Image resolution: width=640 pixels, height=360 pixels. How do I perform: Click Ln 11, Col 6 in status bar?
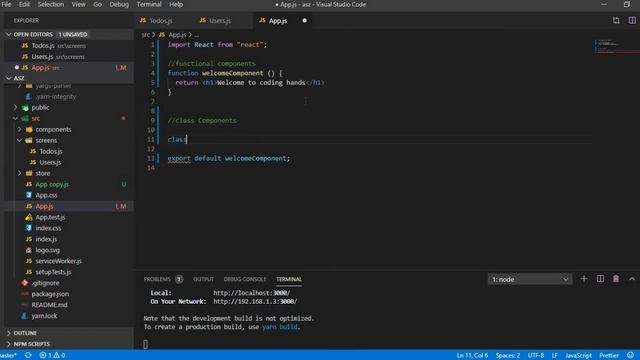472,356
